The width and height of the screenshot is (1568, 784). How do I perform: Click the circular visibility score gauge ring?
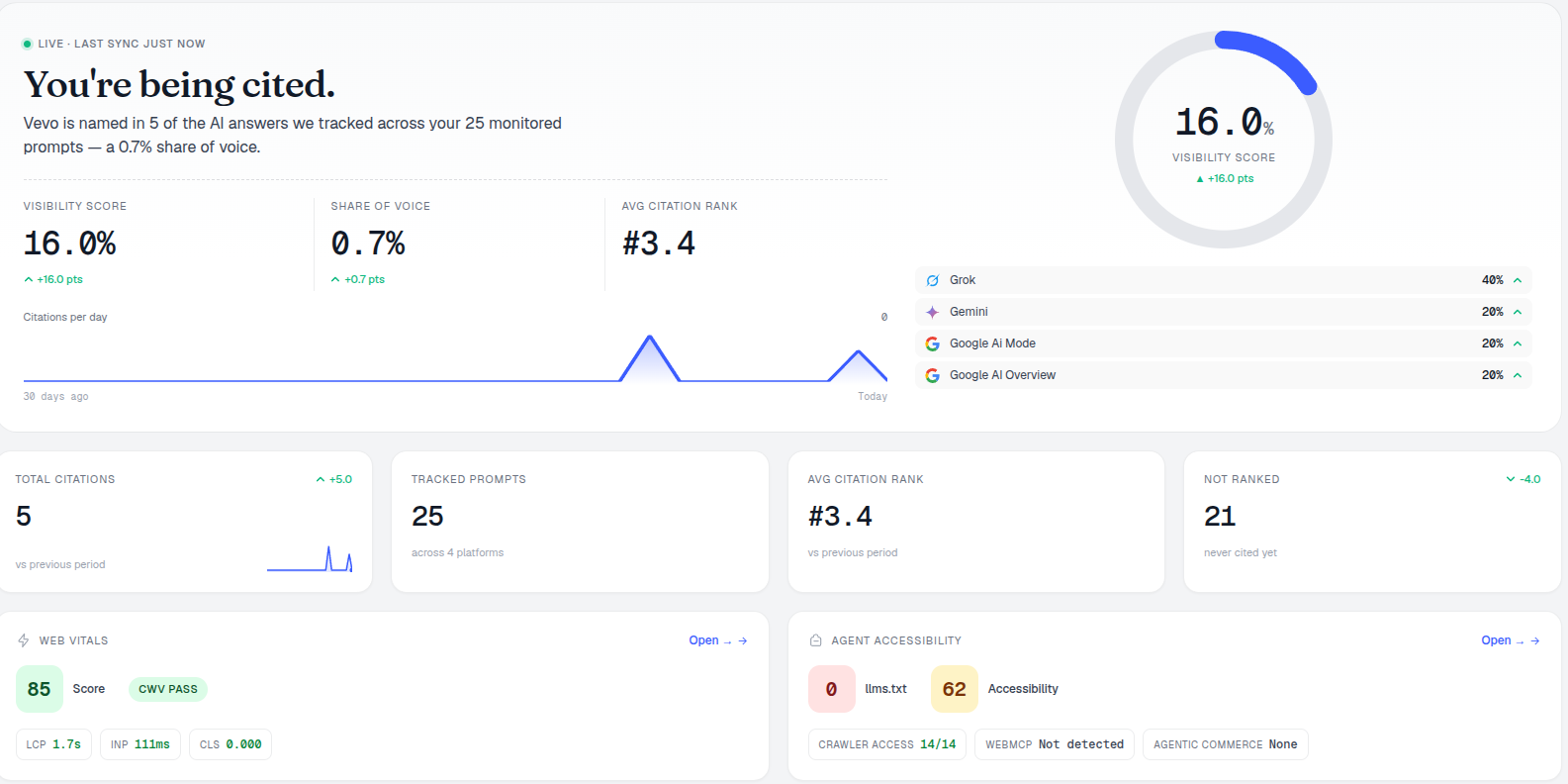coord(1224,140)
